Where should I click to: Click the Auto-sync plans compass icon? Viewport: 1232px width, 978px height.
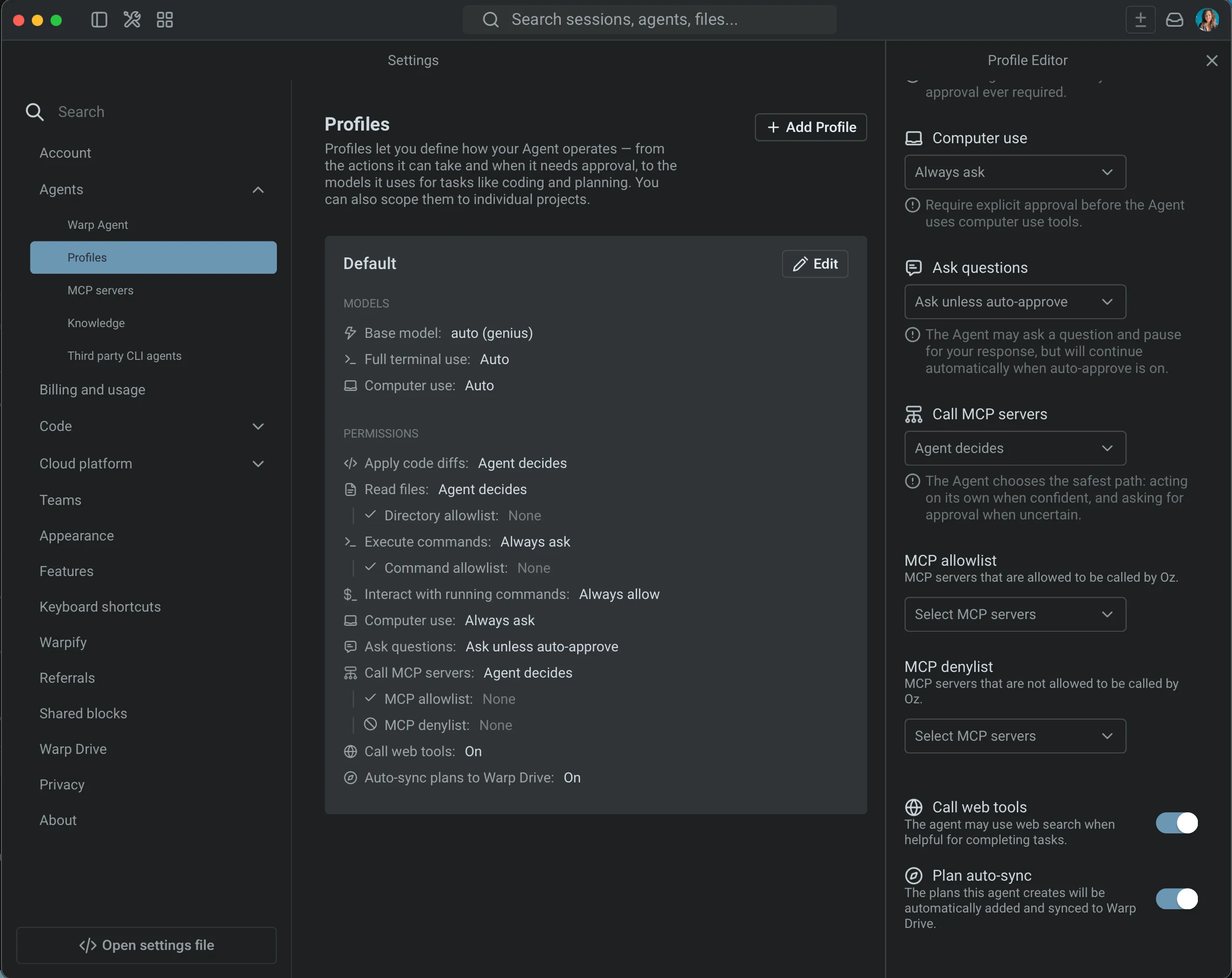pos(350,778)
